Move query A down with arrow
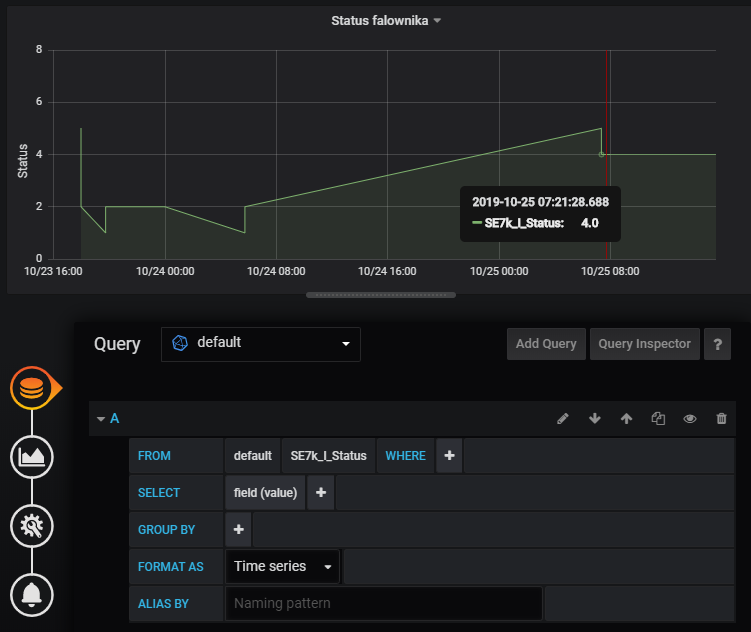Image resolution: width=751 pixels, height=632 pixels. 595,419
